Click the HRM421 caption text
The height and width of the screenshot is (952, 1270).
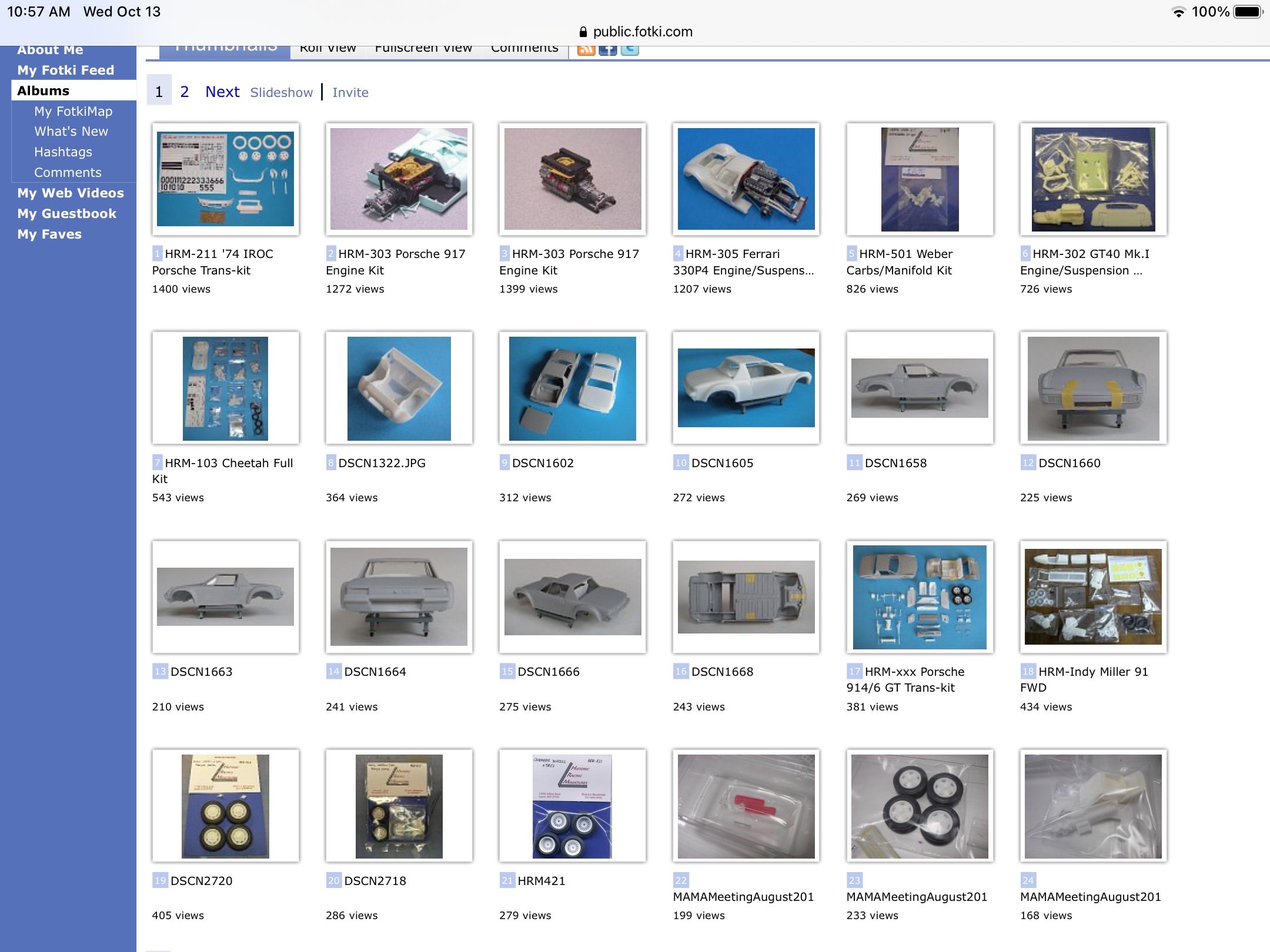(x=542, y=881)
